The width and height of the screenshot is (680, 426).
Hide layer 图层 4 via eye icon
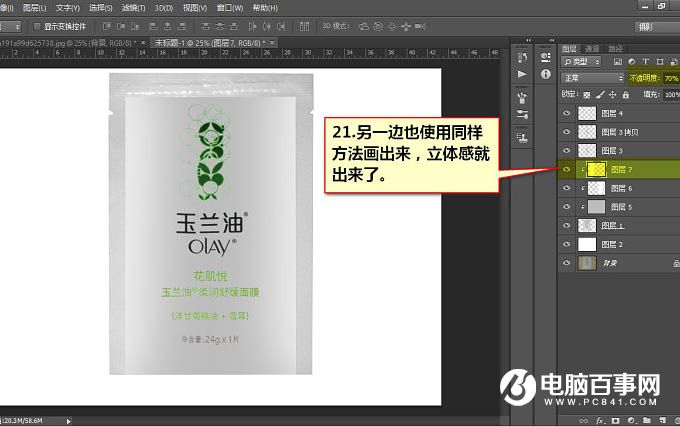point(566,113)
